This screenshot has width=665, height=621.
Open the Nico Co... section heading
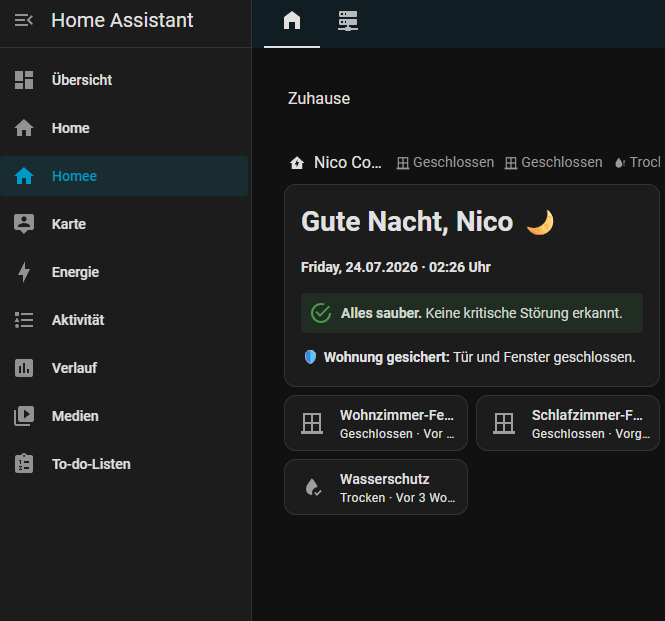[347, 162]
